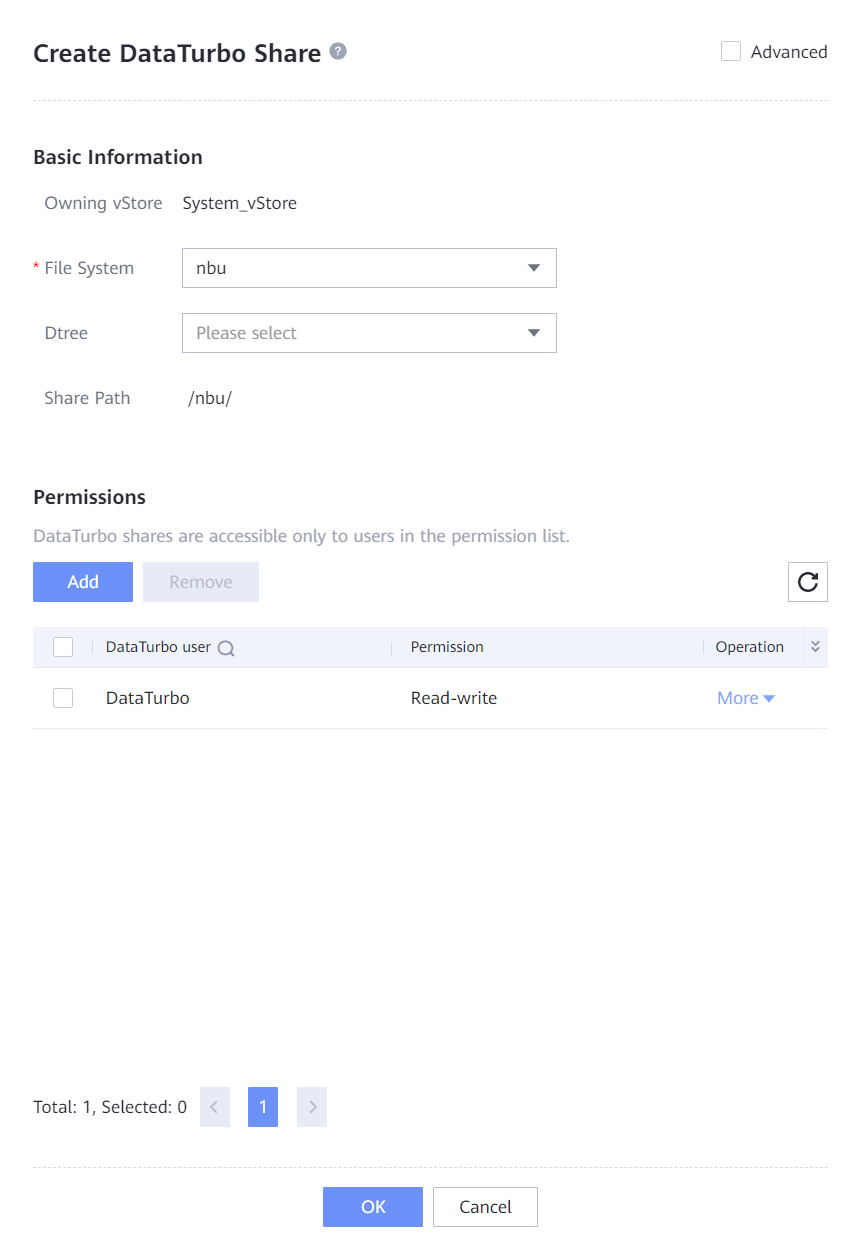Image resolution: width=857 pixels, height=1234 pixels.
Task: Click the DataTurbo user search icon
Action: (x=226, y=648)
